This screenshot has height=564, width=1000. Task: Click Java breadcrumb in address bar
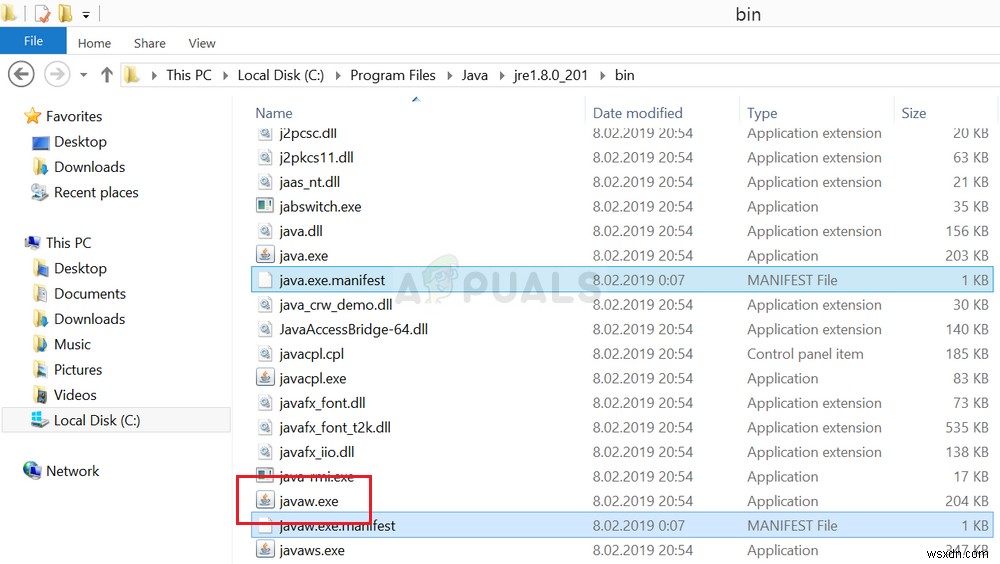click(x=474, y=75)
